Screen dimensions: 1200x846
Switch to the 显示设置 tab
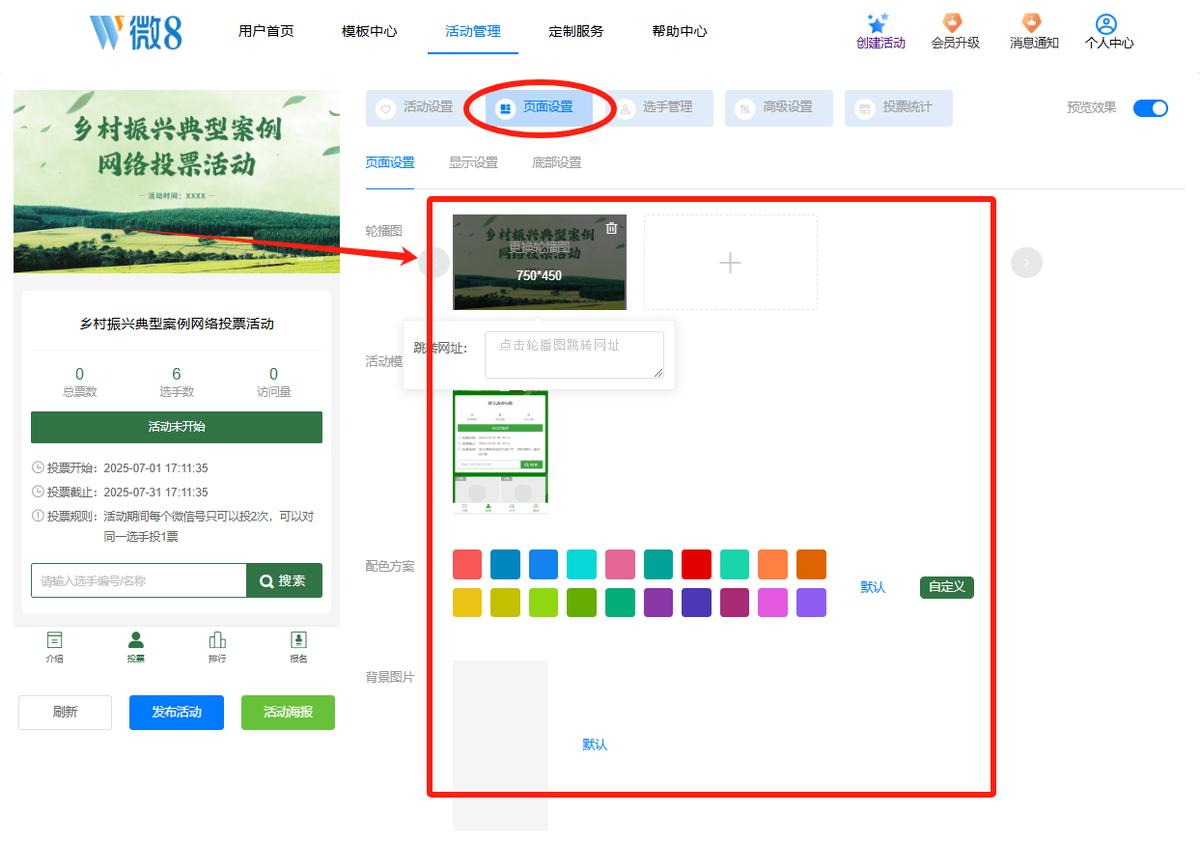(473, 162)
